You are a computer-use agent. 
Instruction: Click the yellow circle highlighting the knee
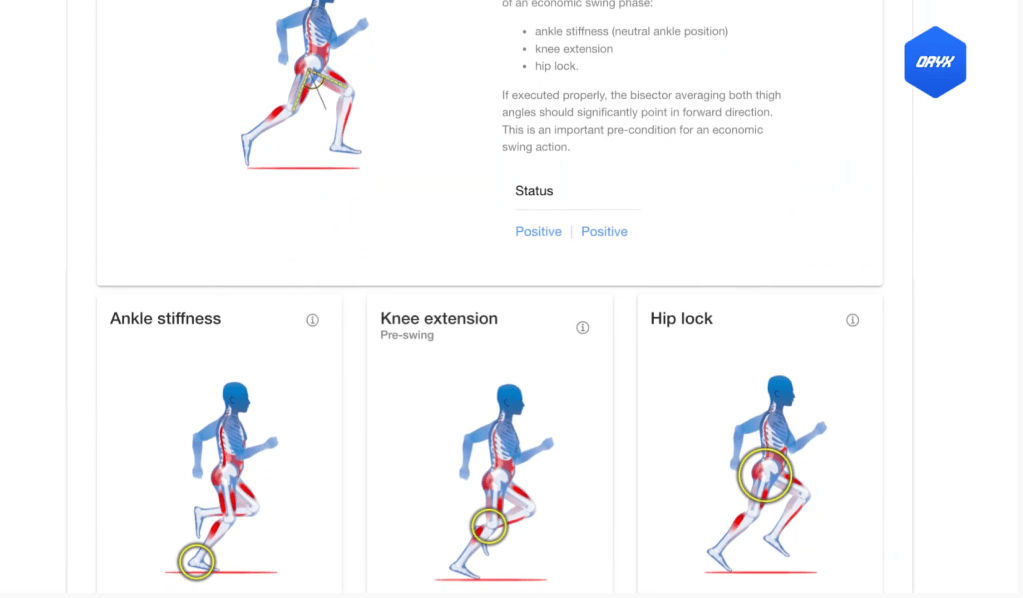[489, 525]
